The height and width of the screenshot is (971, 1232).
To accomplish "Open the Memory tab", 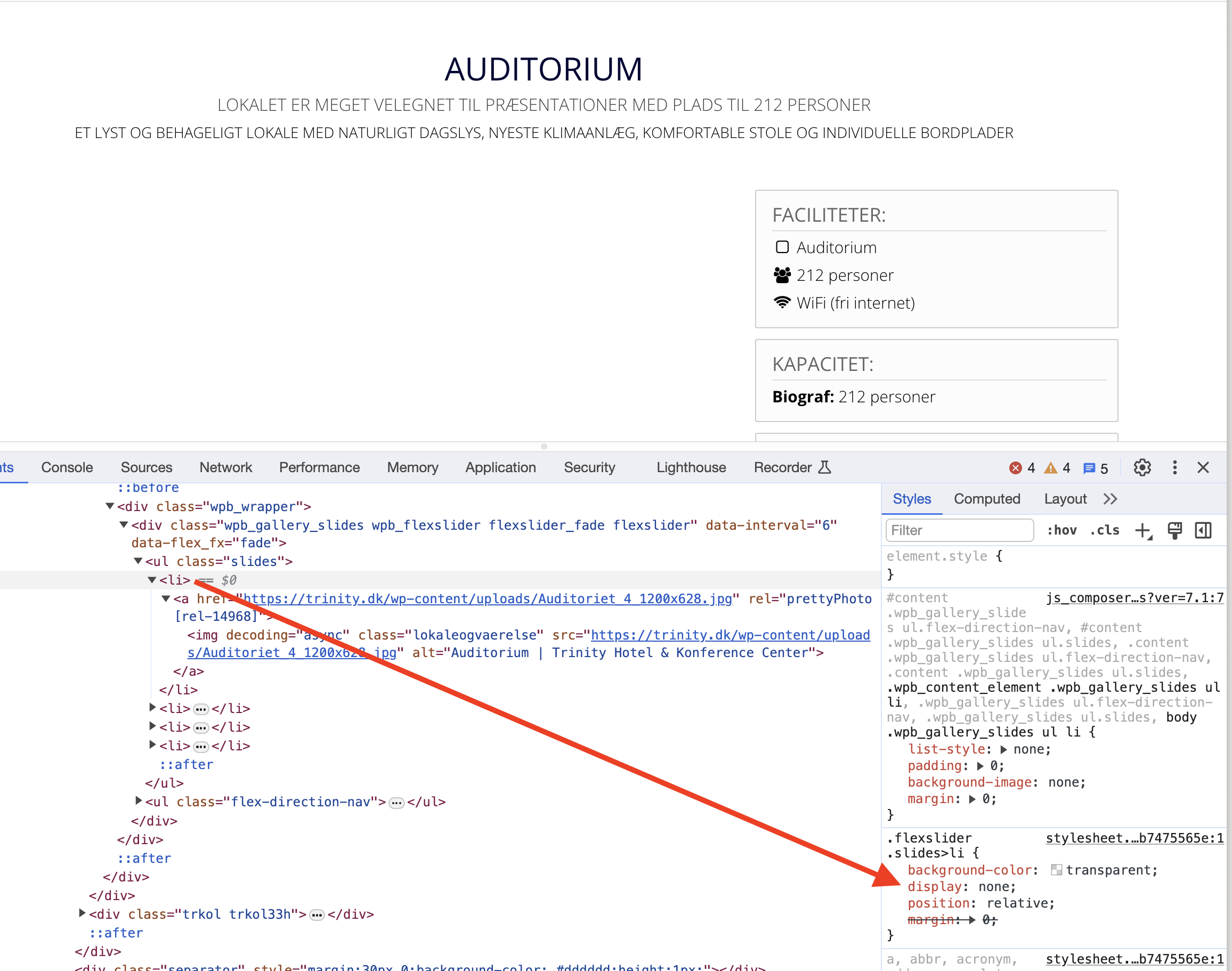I will point(413,467).
